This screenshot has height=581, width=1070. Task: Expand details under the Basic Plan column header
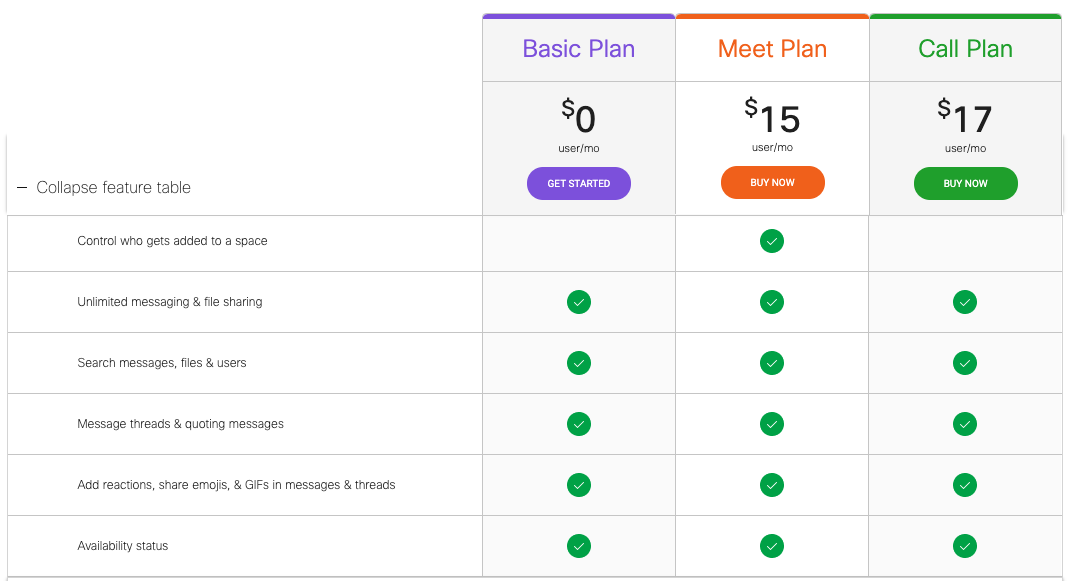578,48
